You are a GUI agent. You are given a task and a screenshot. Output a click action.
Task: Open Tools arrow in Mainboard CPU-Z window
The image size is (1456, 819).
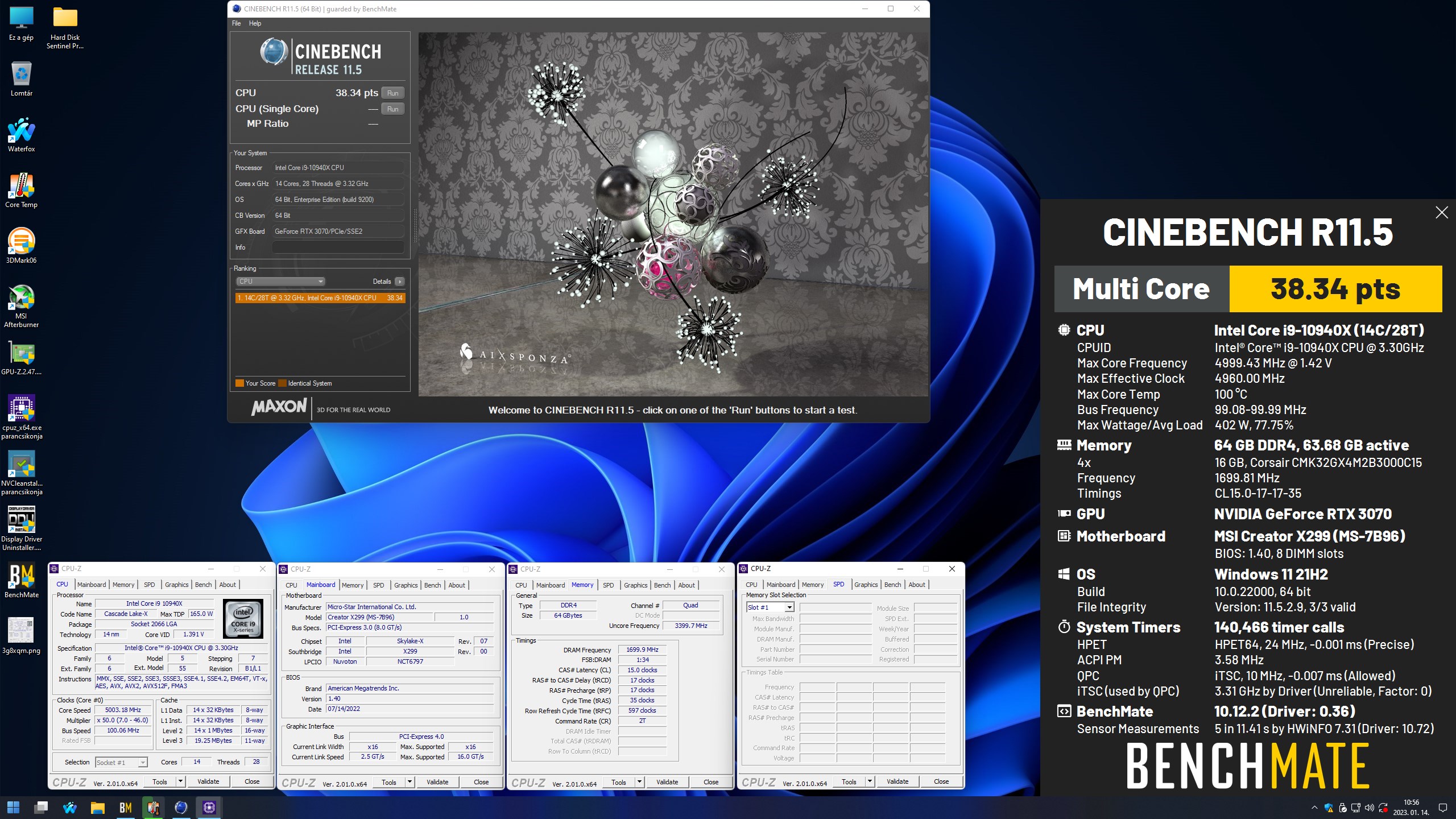[x=409, y=782]
